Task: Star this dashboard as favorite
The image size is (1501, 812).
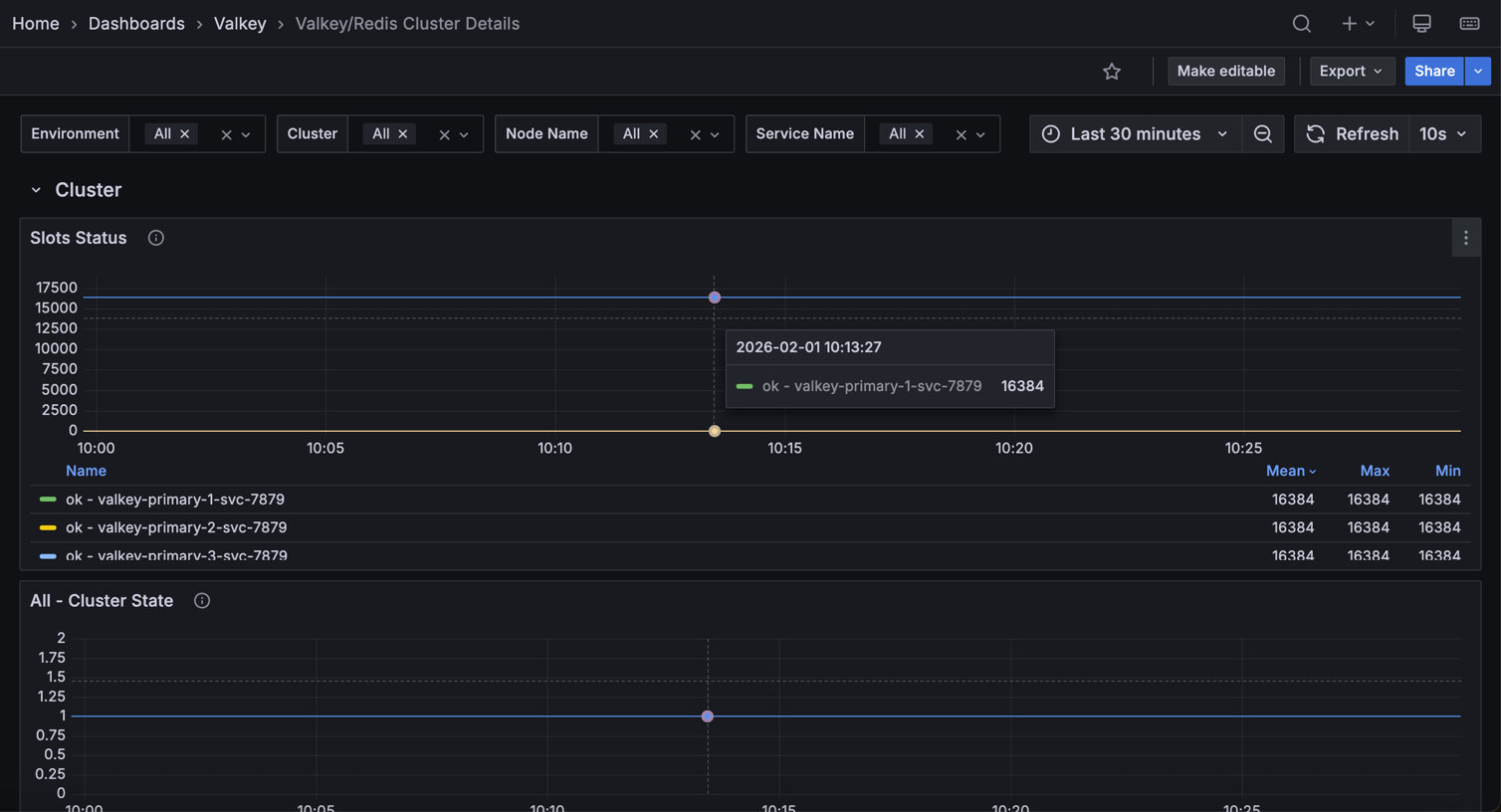Action: (x=1111, y=71)
